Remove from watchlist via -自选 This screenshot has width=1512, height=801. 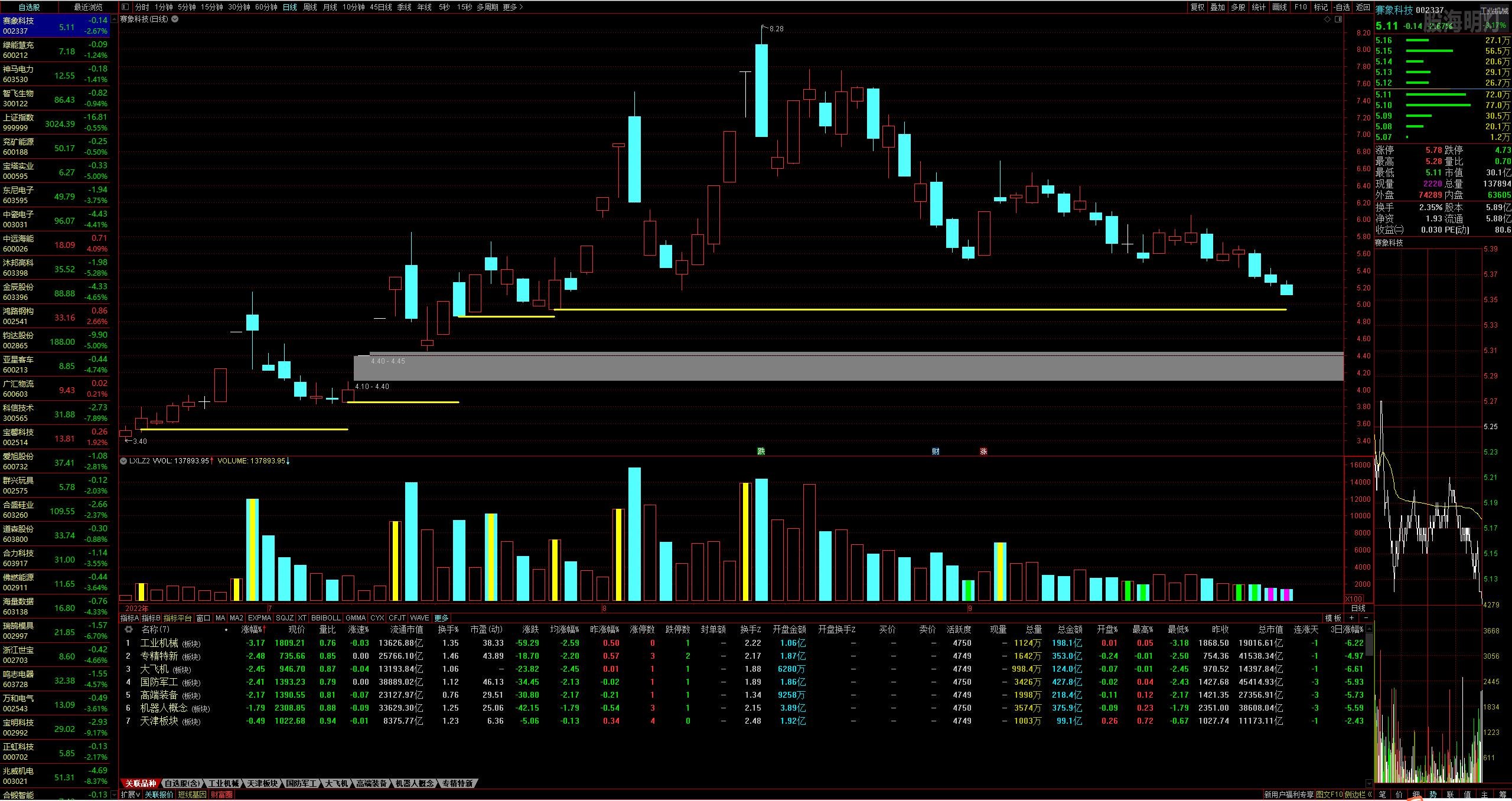click(1342, 7)
